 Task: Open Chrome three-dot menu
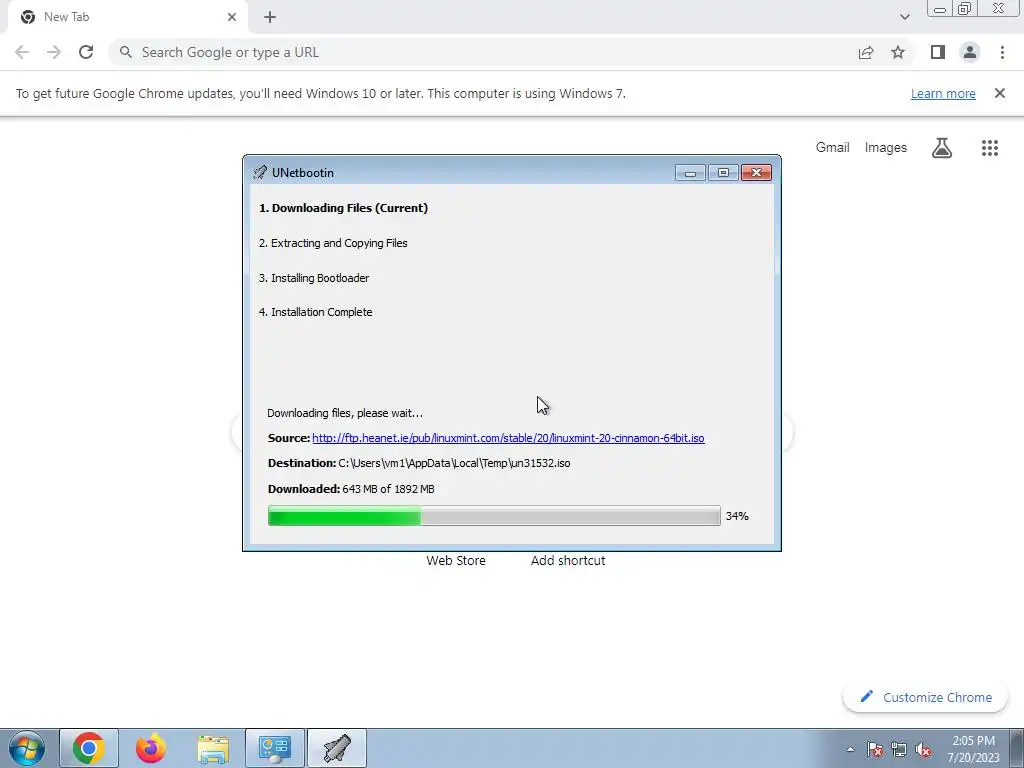pos(1002,52)
